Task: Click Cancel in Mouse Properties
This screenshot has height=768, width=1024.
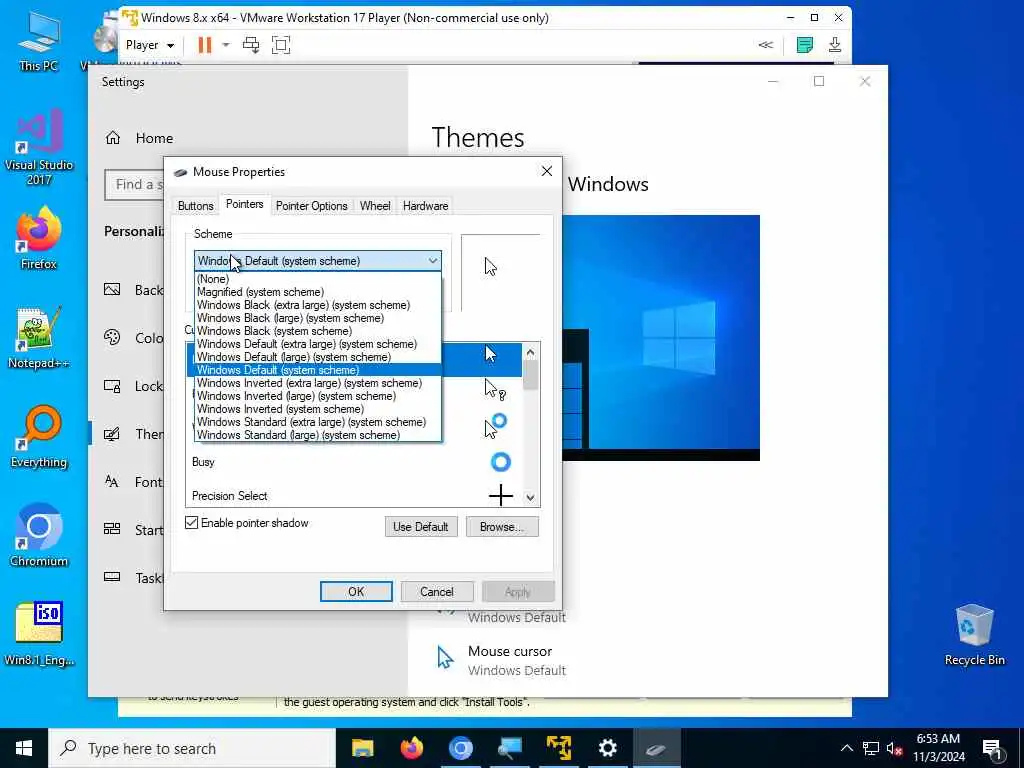Action: [436, 592]
